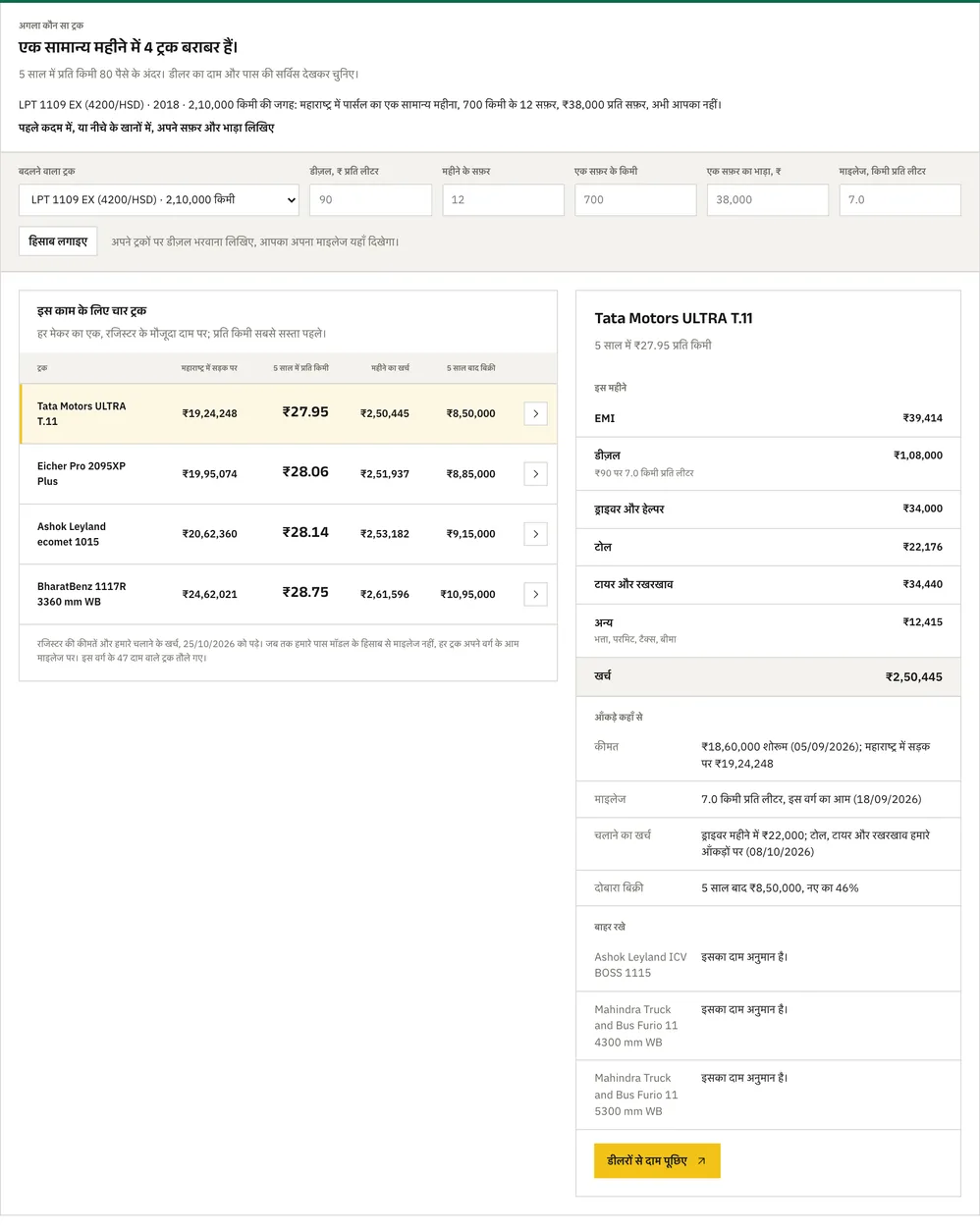Click the ₹28.14 per-km value

click(305, 532)
